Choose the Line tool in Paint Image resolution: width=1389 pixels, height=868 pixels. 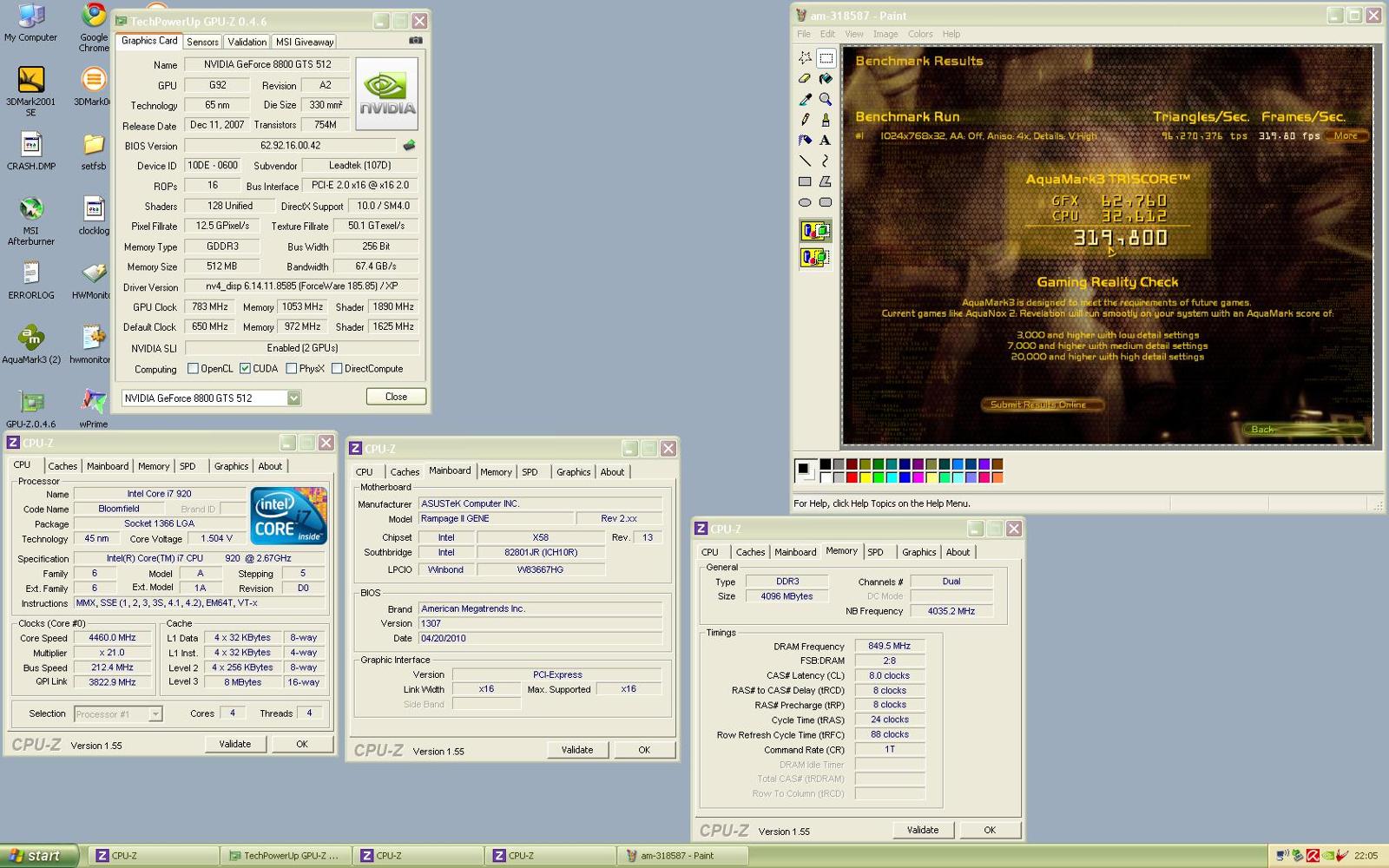(x=805, y=161)
